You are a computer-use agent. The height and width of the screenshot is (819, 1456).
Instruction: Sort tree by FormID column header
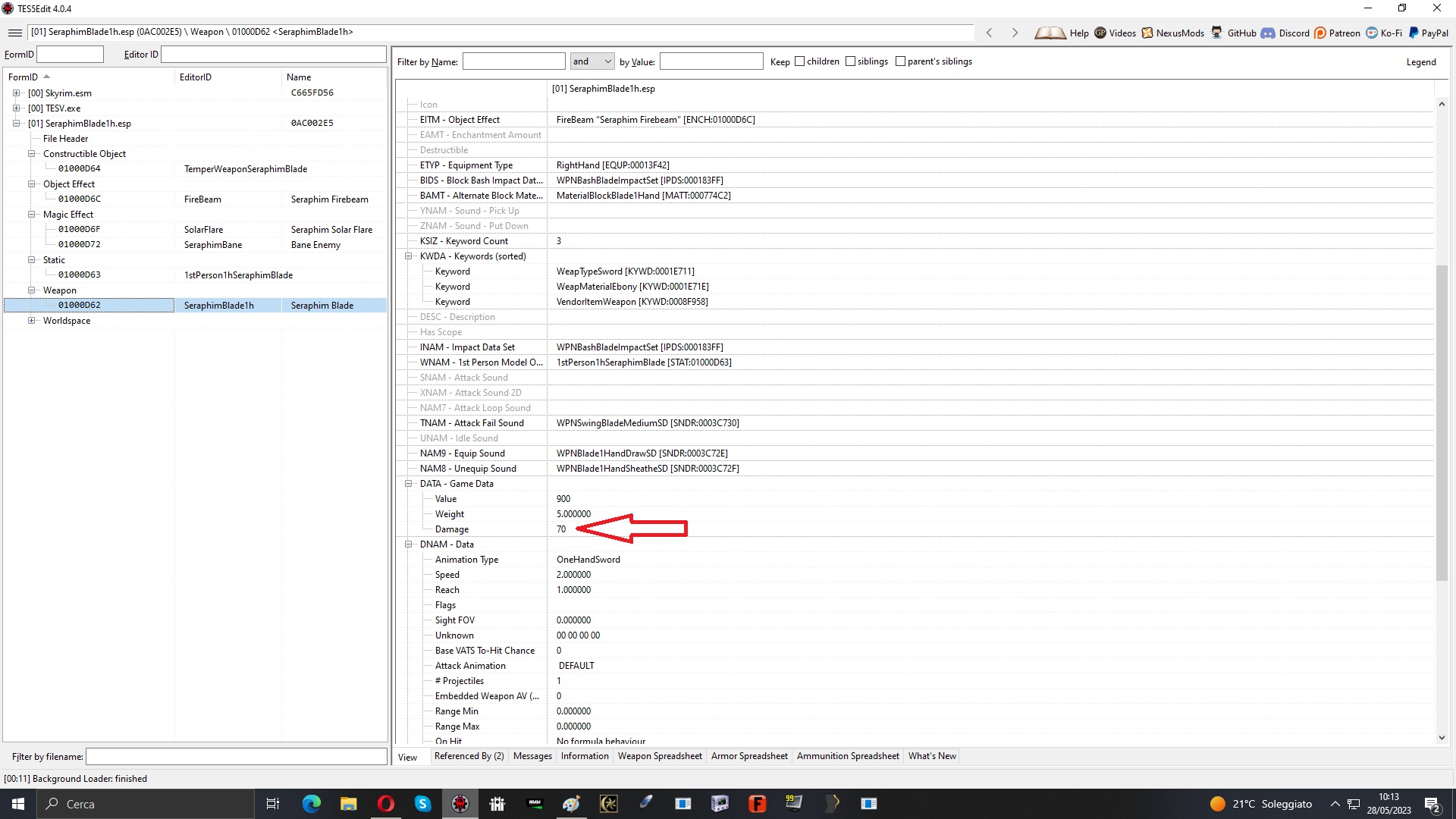click(x=89, y=77)
